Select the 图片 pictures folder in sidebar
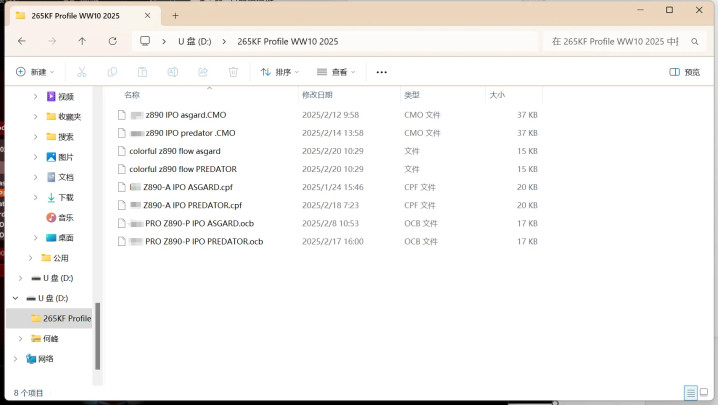Image resolution: width=718 pixels, height=405 pixels. pos(60,157)
